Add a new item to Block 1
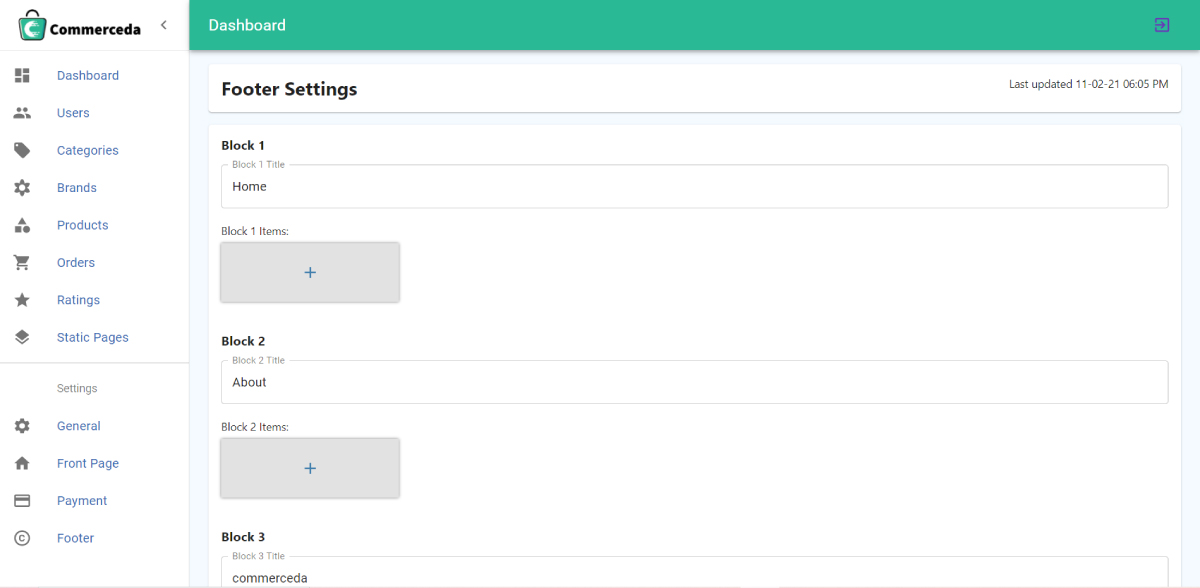 310,272
